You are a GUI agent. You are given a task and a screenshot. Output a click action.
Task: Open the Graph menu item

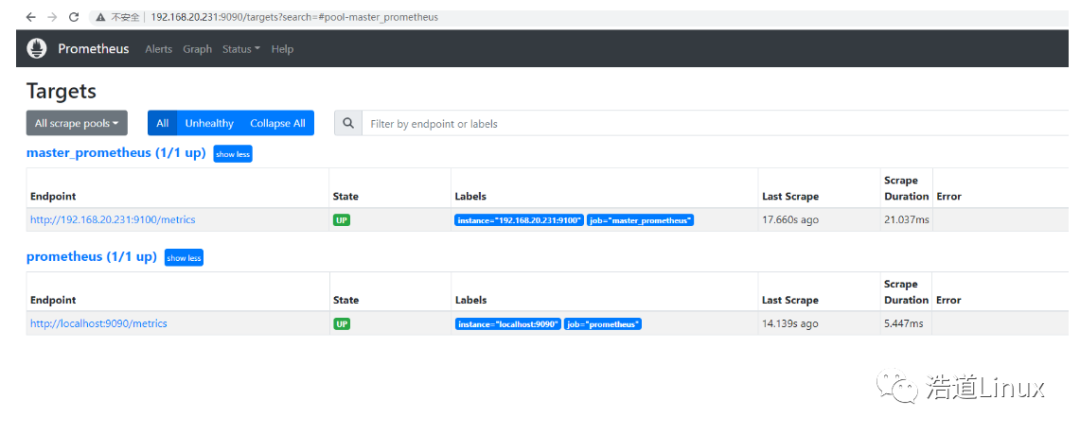coord(197,49)
